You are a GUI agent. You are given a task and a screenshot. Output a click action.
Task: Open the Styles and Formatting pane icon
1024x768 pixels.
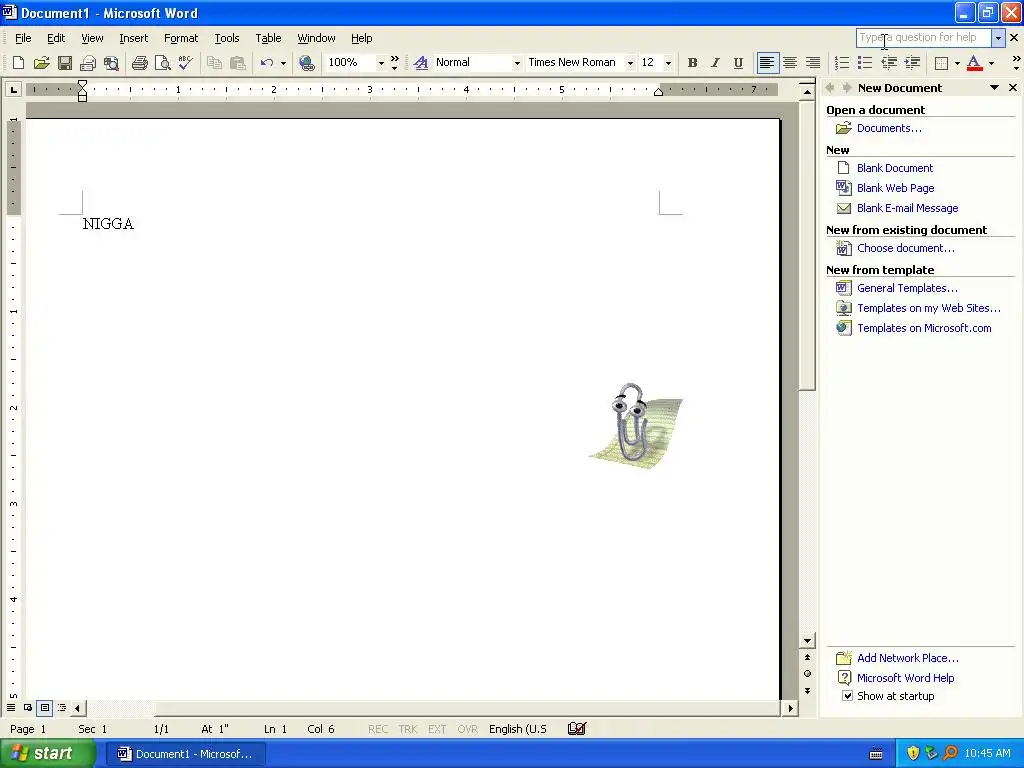(421, 63)
